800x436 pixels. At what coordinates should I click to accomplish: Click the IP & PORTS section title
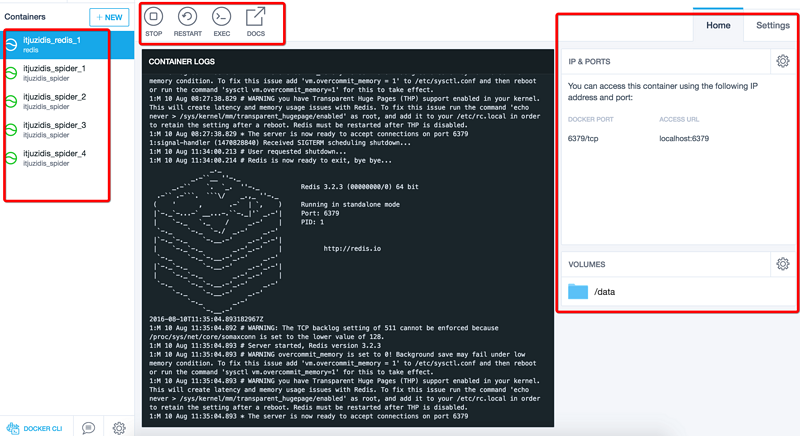coord(589,61)
